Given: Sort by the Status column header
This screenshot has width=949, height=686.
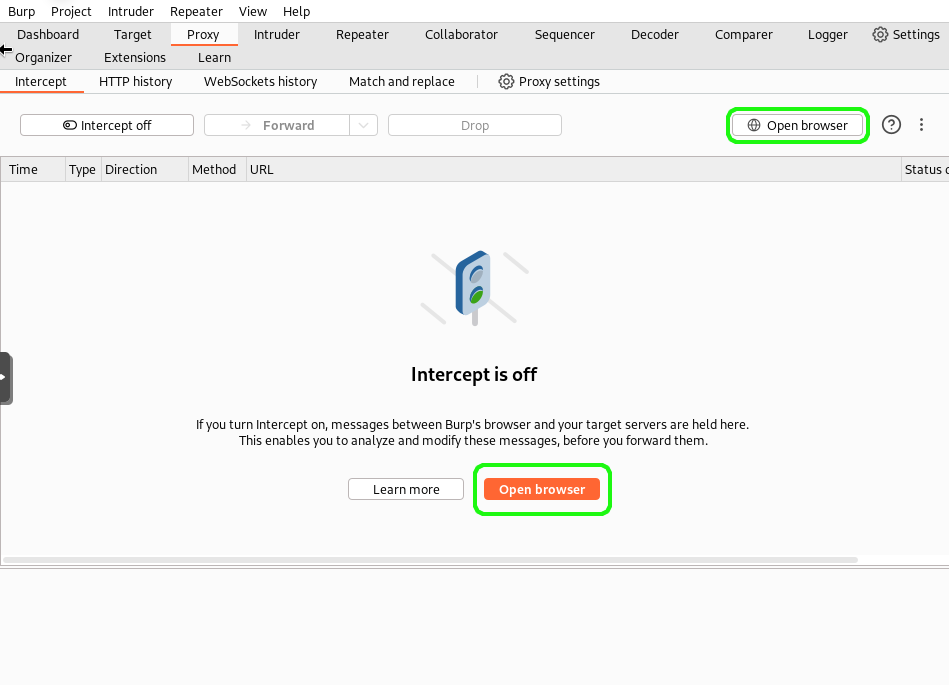Looking at the screenshot, I should coord(925,170).
